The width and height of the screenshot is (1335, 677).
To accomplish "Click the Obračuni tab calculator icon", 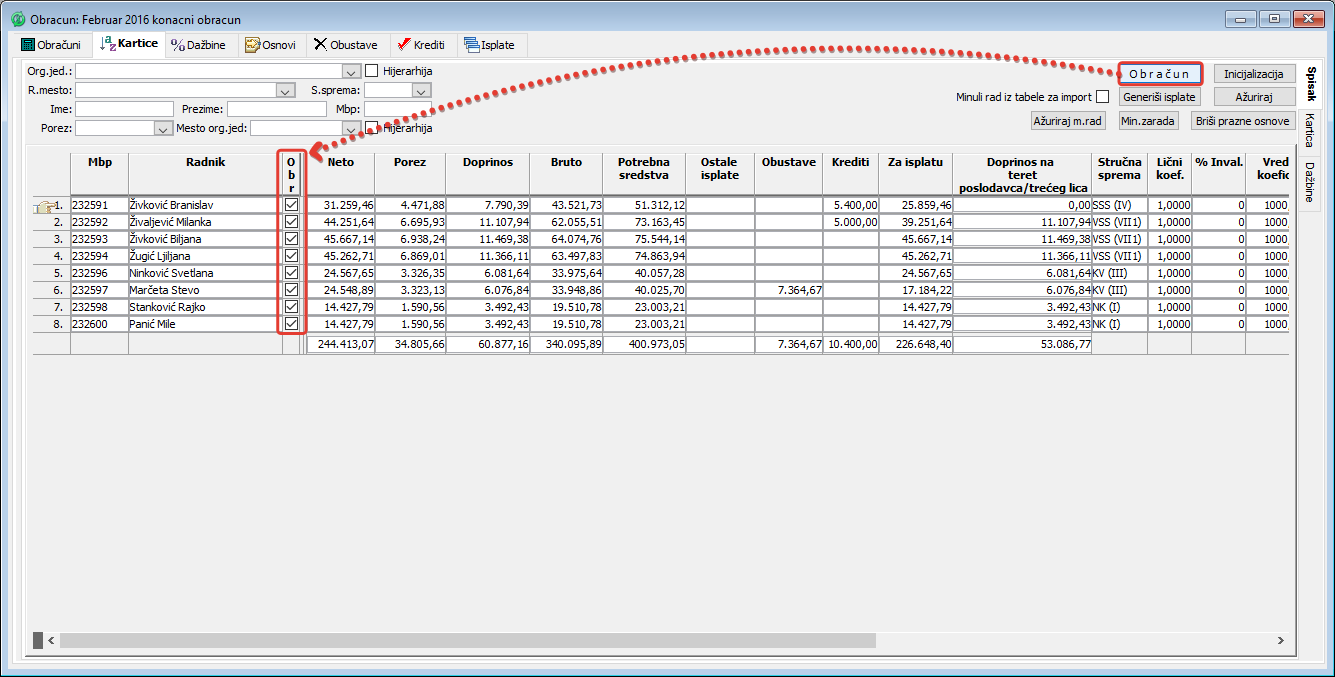I will [x=28, y=45].
